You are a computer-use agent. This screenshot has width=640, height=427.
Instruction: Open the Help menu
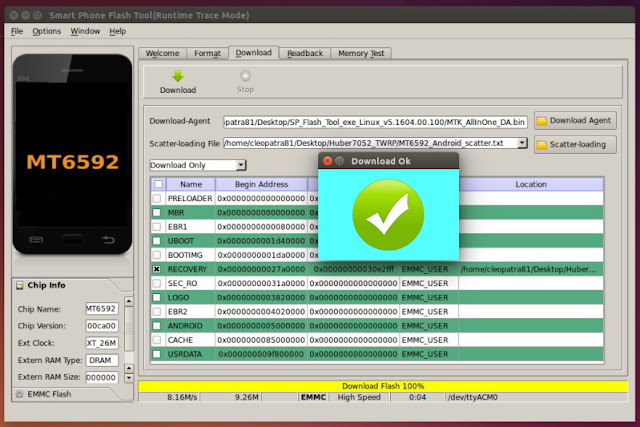click(118, 31)
